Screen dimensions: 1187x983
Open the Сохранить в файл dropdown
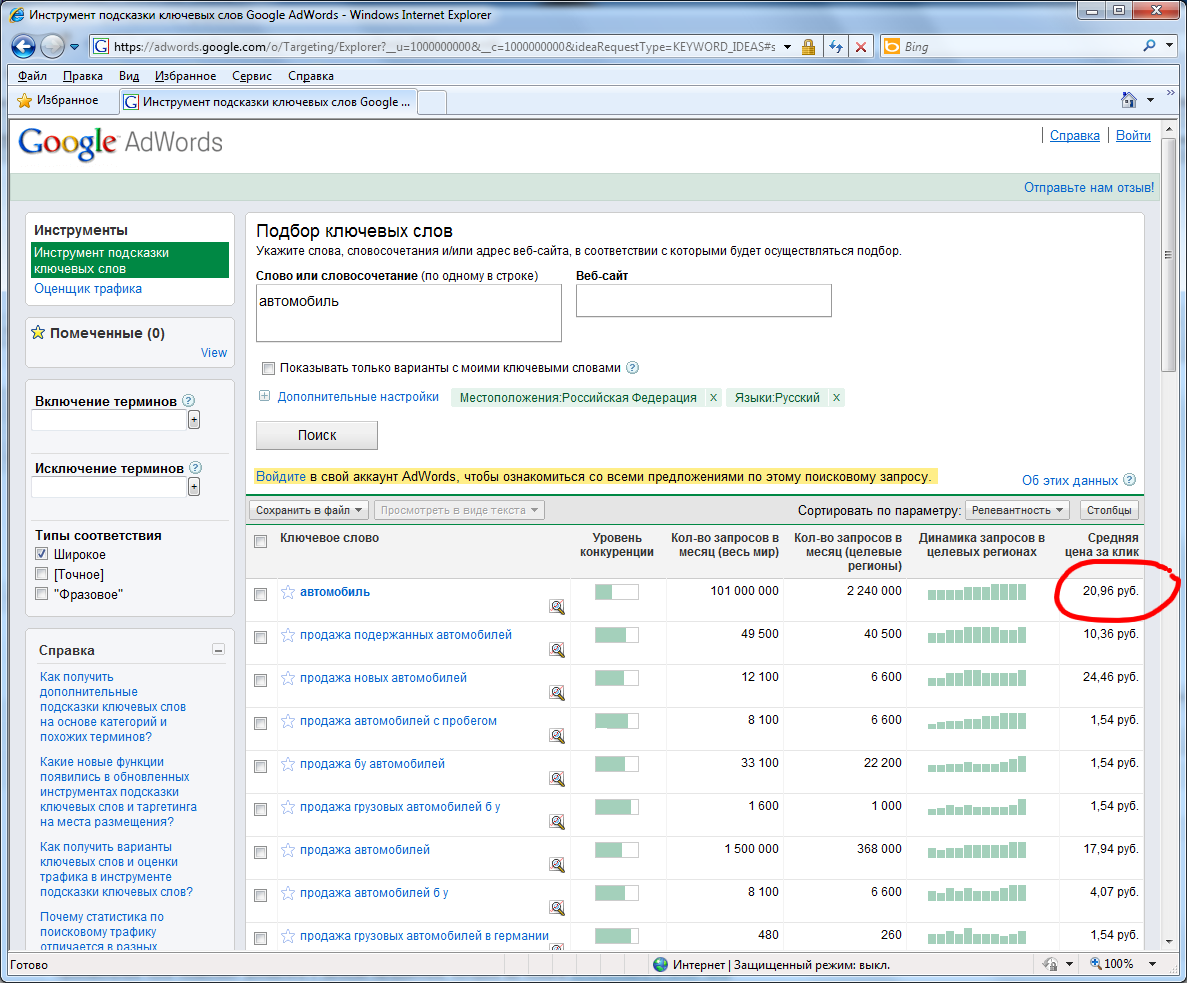pos(310,510)
